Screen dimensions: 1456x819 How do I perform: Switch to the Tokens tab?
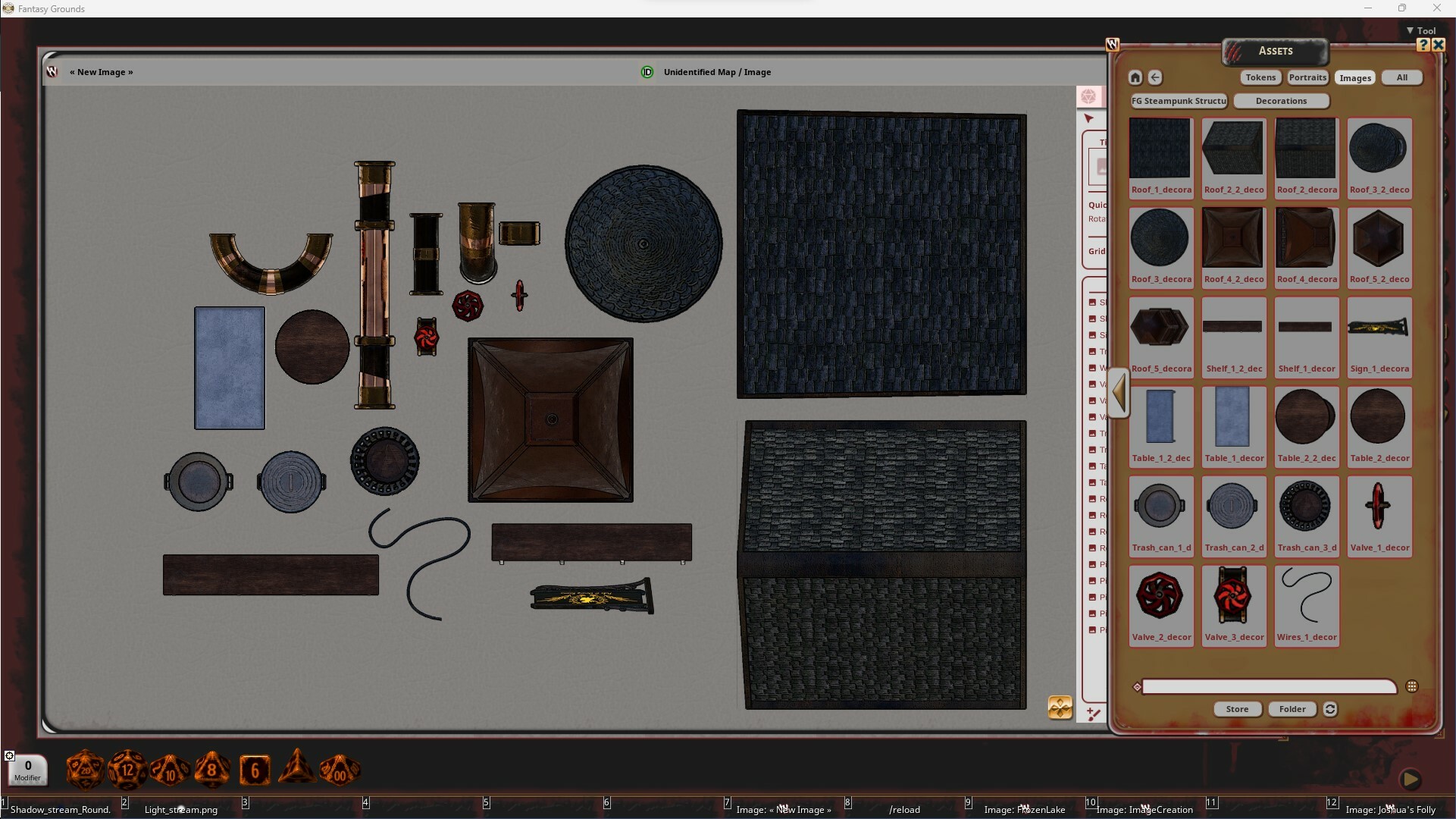[x=1260, y=77]
